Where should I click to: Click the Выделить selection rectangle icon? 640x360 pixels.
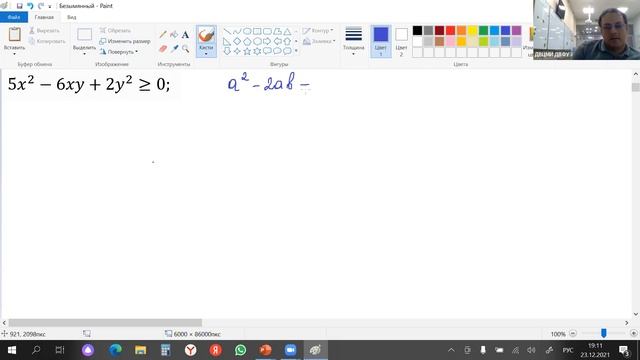click(x=84, y=35)
